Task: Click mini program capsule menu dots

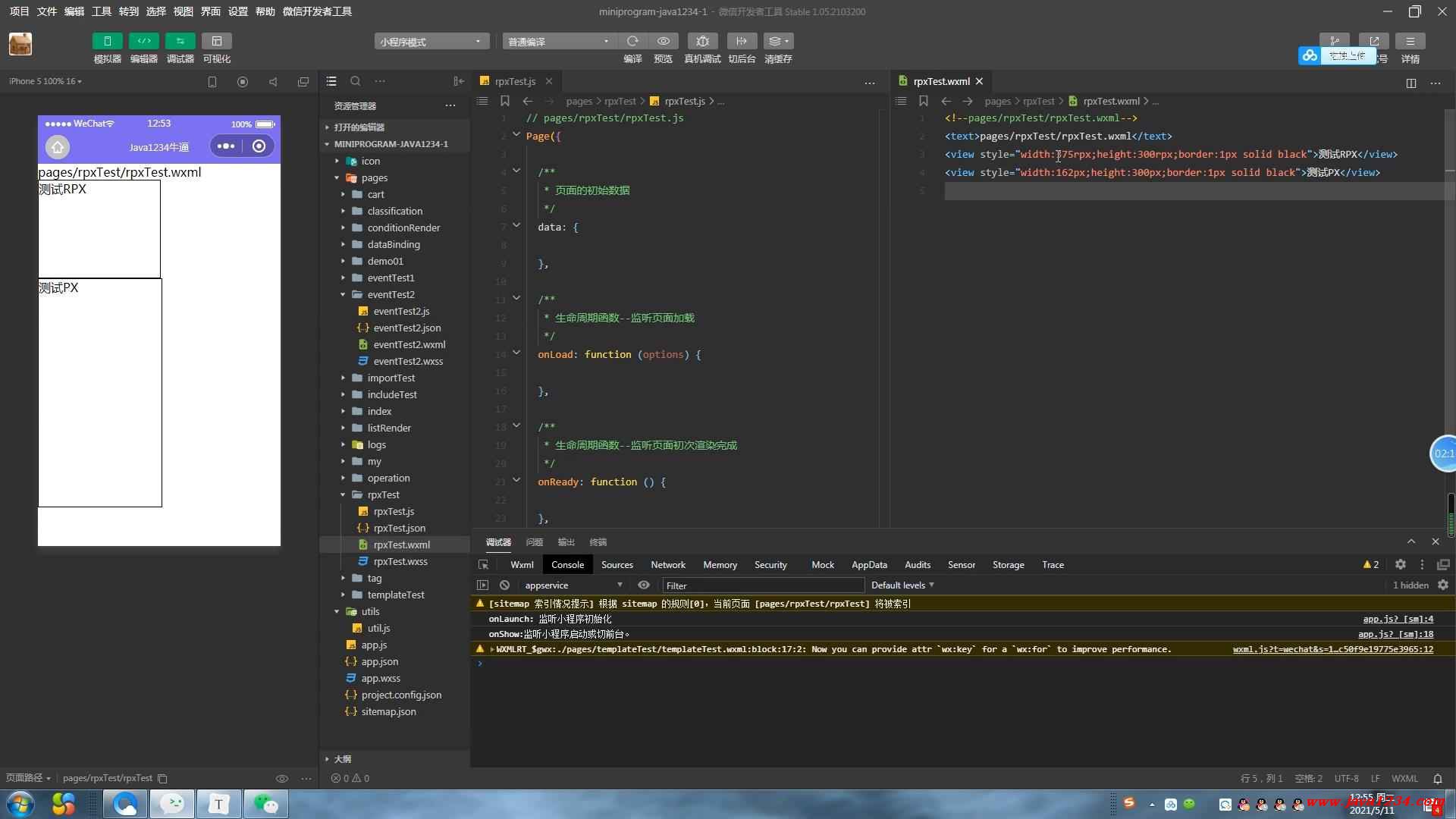Action: (x=226, y=146)
